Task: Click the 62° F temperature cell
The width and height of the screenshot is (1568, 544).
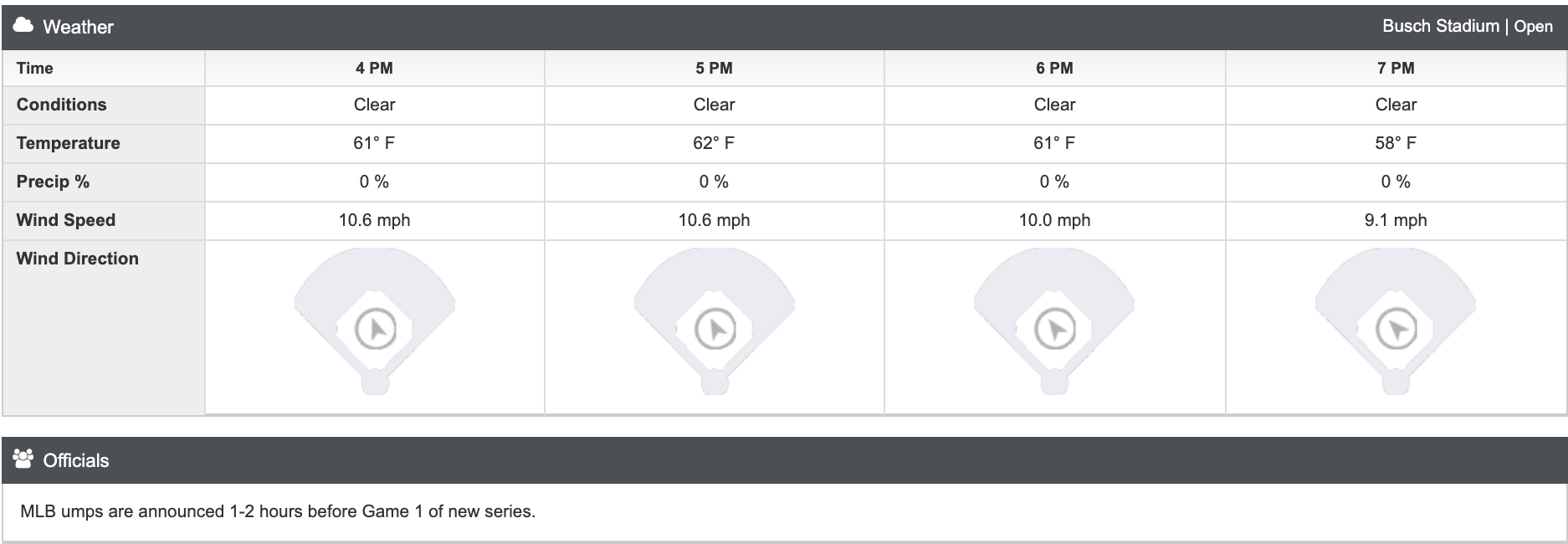Action: (715, 143)
